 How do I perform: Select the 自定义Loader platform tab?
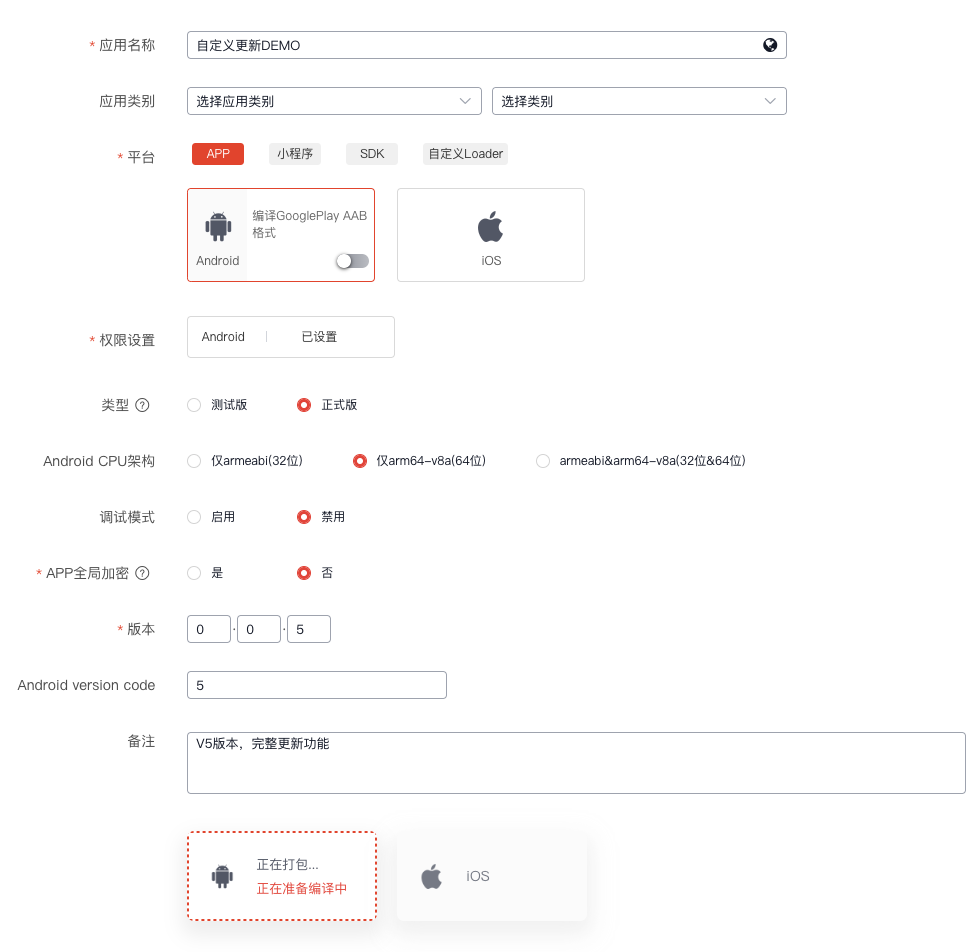pyautogui.click(x=465, y=154)
